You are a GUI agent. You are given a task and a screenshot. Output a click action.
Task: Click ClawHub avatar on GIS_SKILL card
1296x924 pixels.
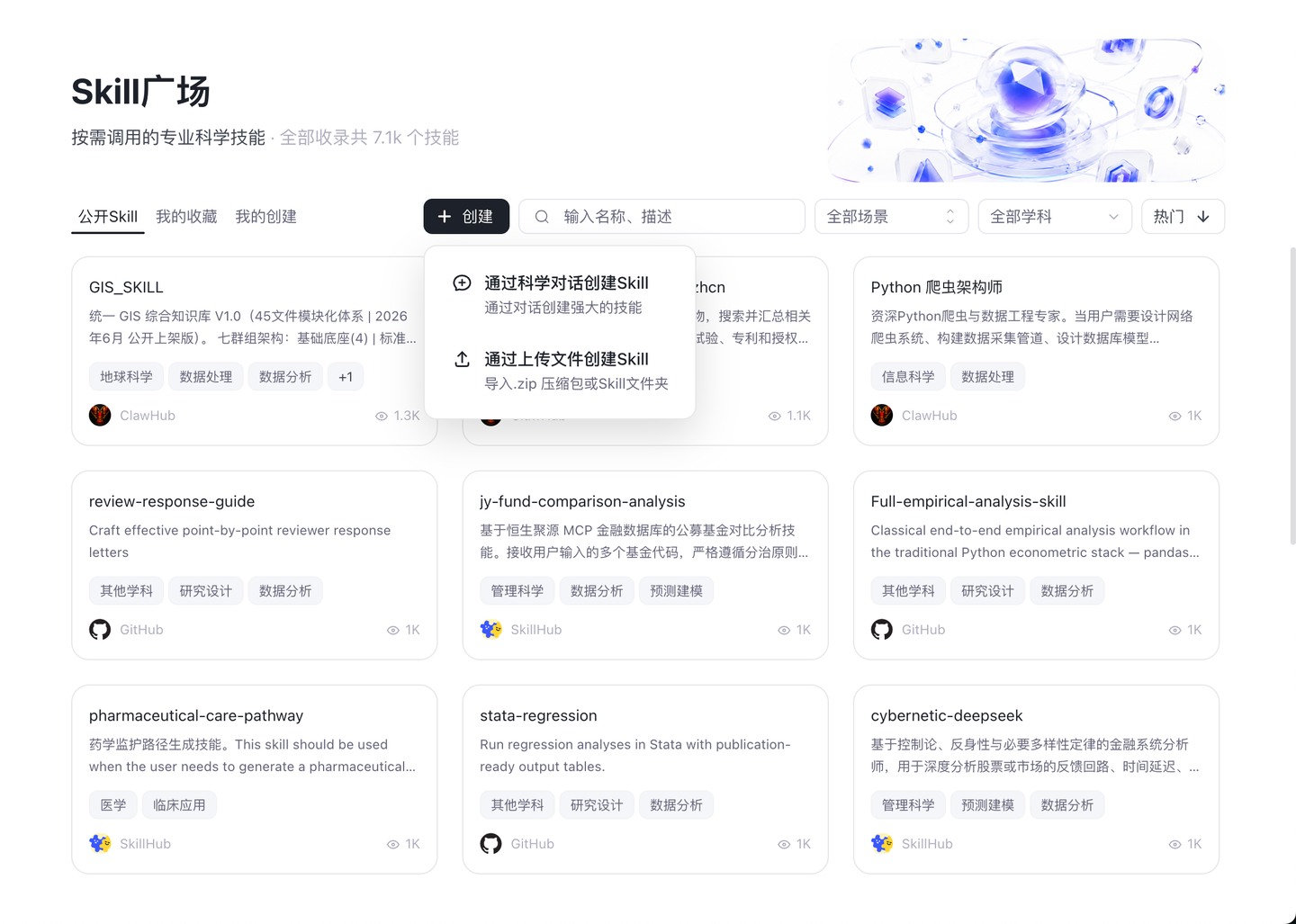point(100,415)
